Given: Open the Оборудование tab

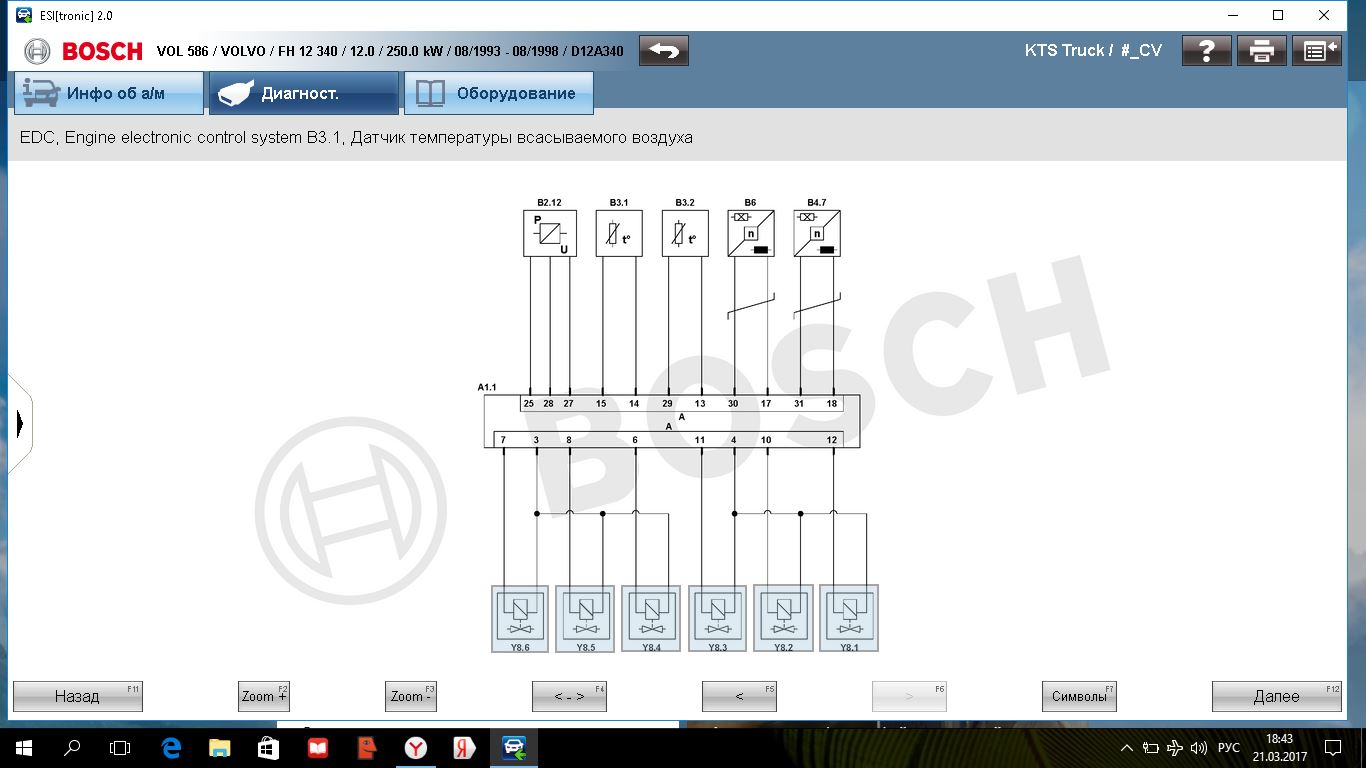Looking at the screenshot, I should coord(499,93).
